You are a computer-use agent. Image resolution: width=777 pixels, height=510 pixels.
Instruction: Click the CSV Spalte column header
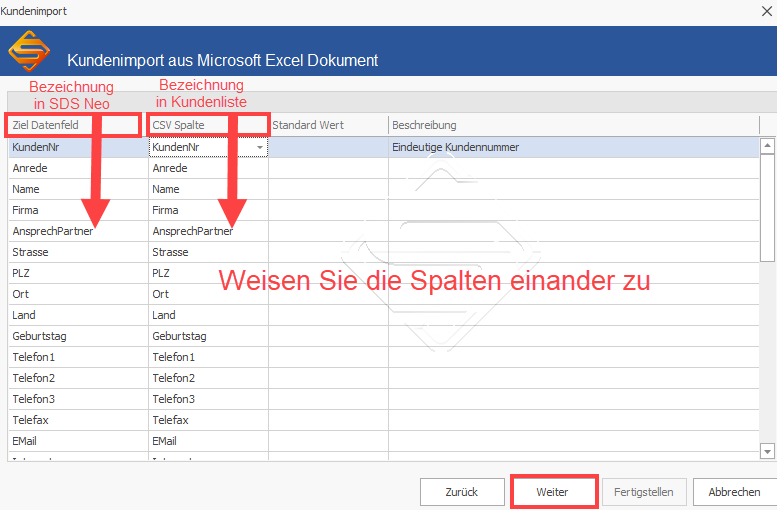tap(208, 125)
